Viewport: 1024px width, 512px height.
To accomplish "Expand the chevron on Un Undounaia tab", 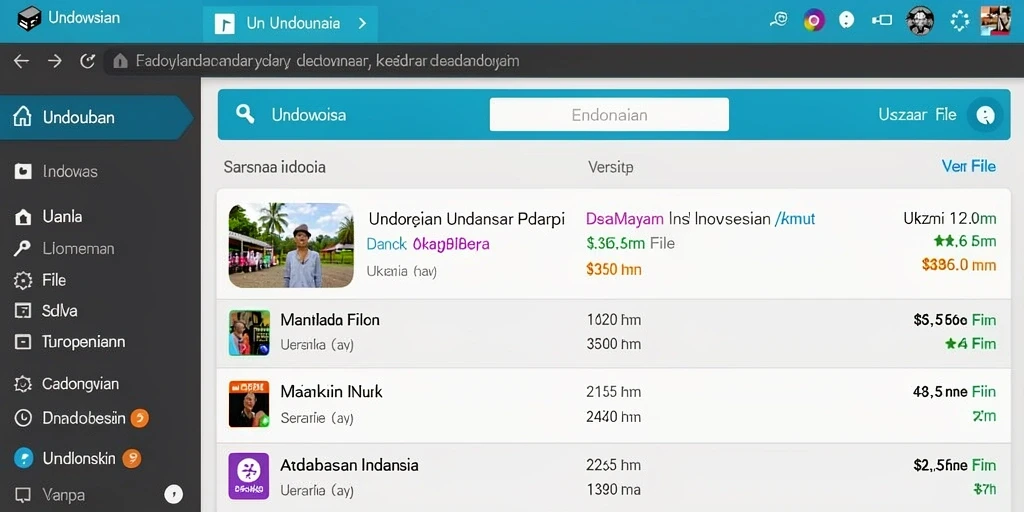I will pos(362,24).
